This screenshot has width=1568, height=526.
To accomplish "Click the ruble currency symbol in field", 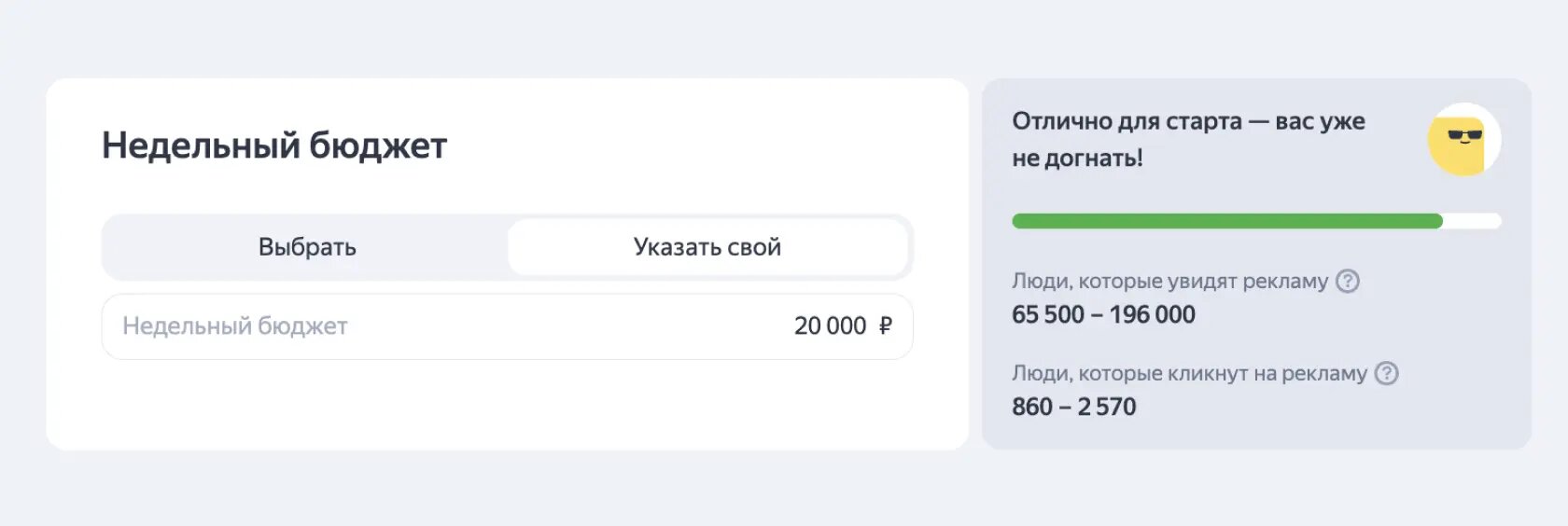I will (x=885, y=325).
